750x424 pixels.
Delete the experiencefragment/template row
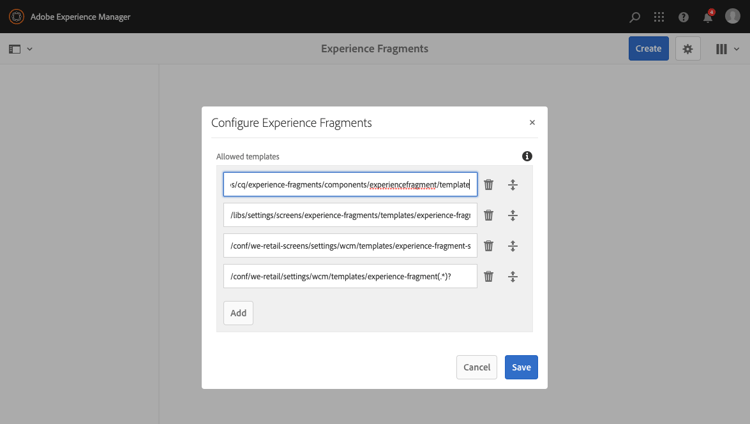[488, 185]
